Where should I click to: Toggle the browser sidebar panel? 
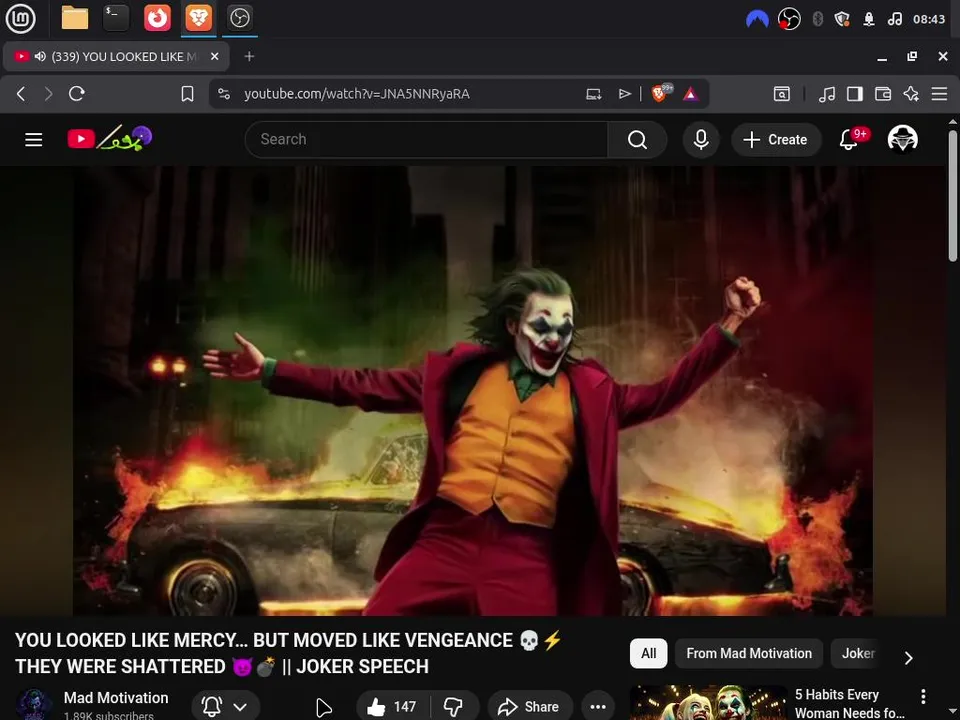pyautogui.click(x=855, y=94)
